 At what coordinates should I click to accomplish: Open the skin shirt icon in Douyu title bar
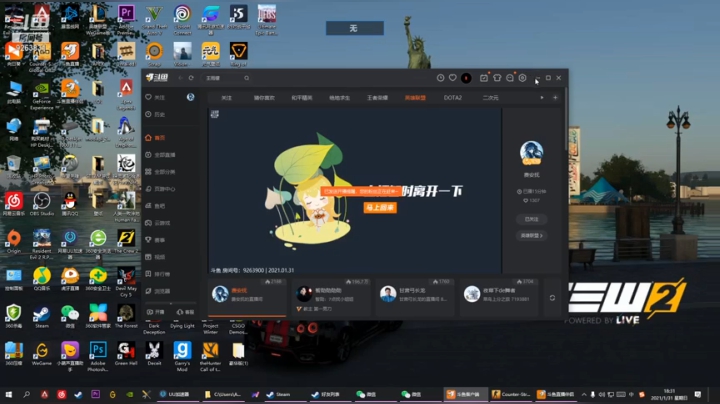click(497, 78)
